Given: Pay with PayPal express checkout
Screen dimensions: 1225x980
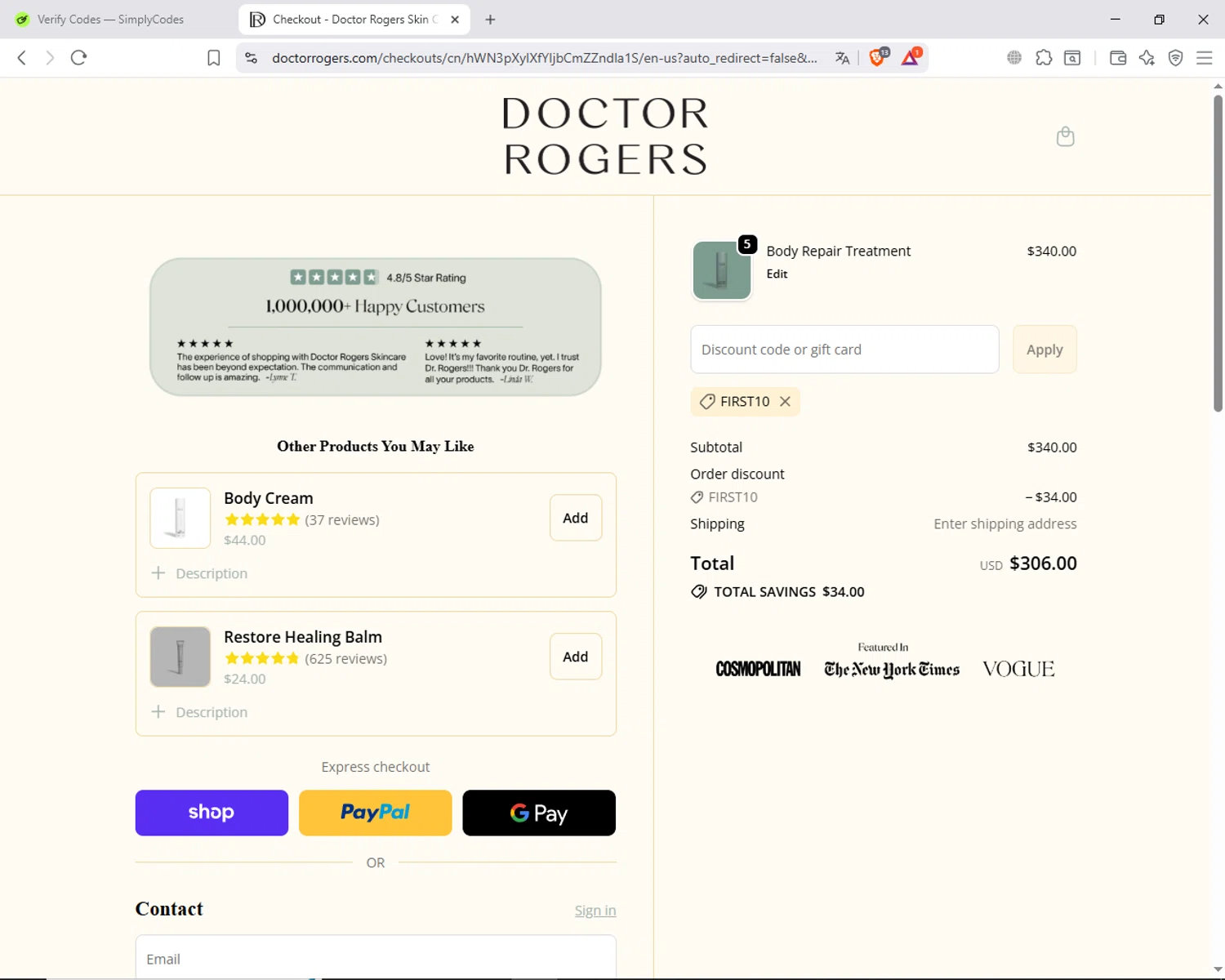Looking at the screenshot, I should [x=376, y=813].
